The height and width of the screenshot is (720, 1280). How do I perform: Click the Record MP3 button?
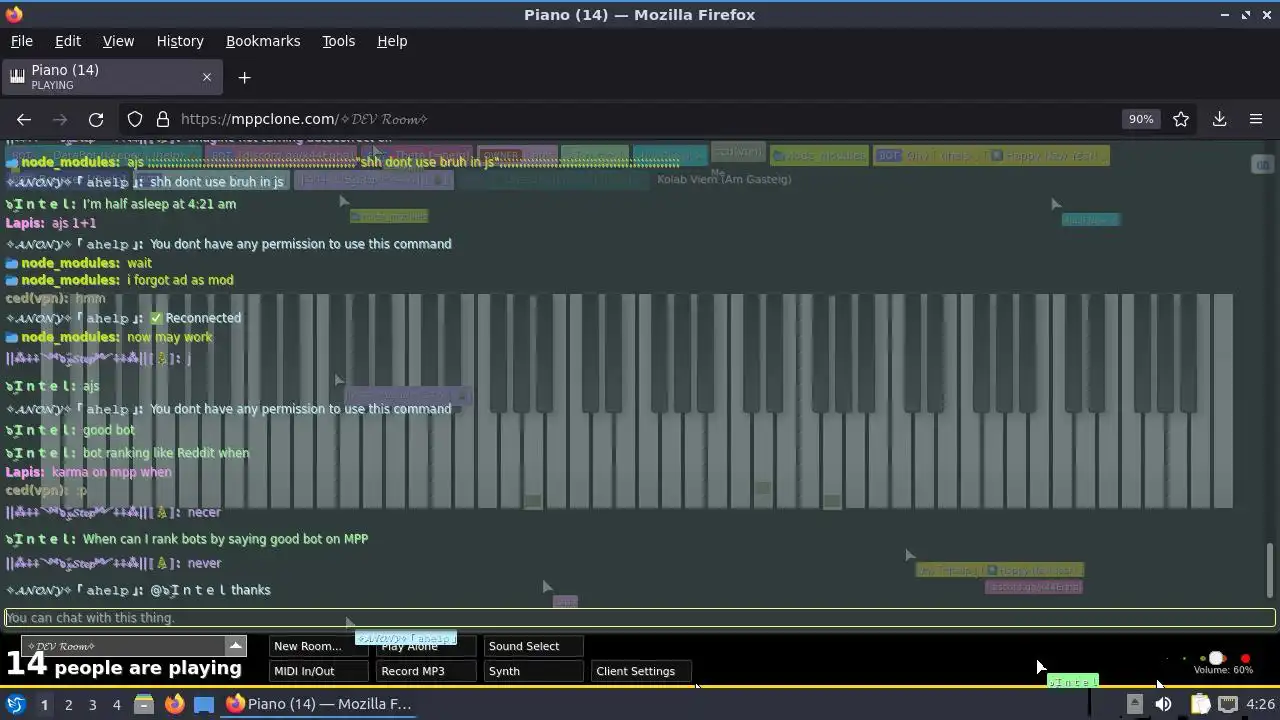(x=426, y=671)
